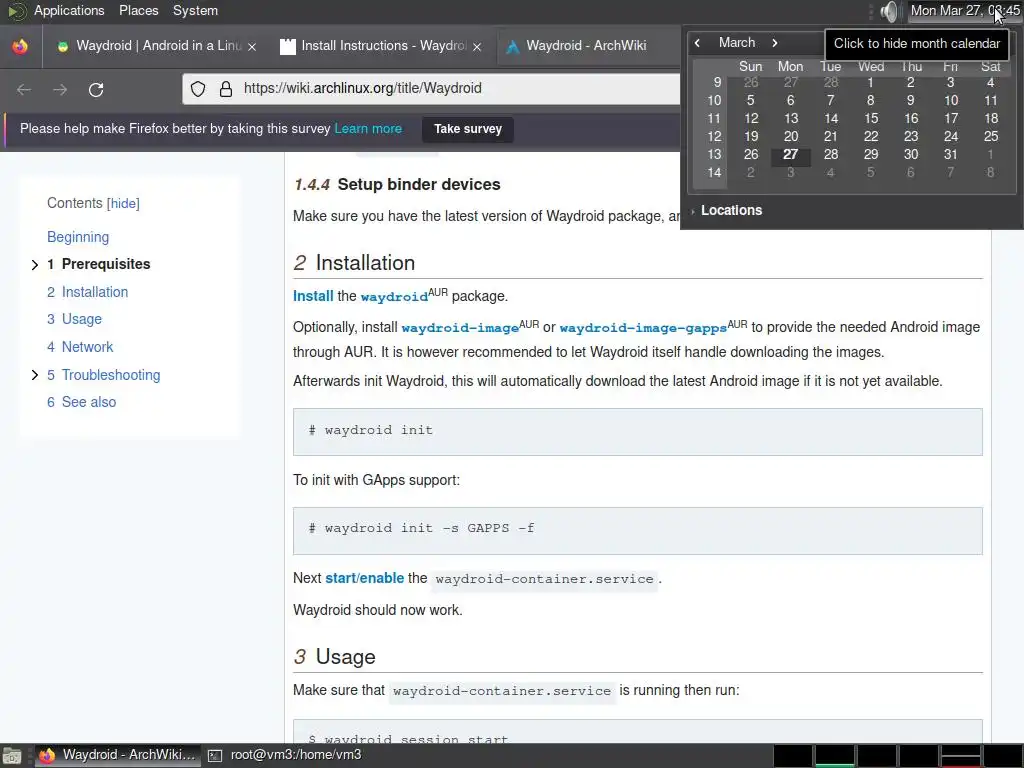The width and height of the screenshot is (1024, 768).
Task: Click the volume speaker icon in the panel
Action: coord(888,11)
